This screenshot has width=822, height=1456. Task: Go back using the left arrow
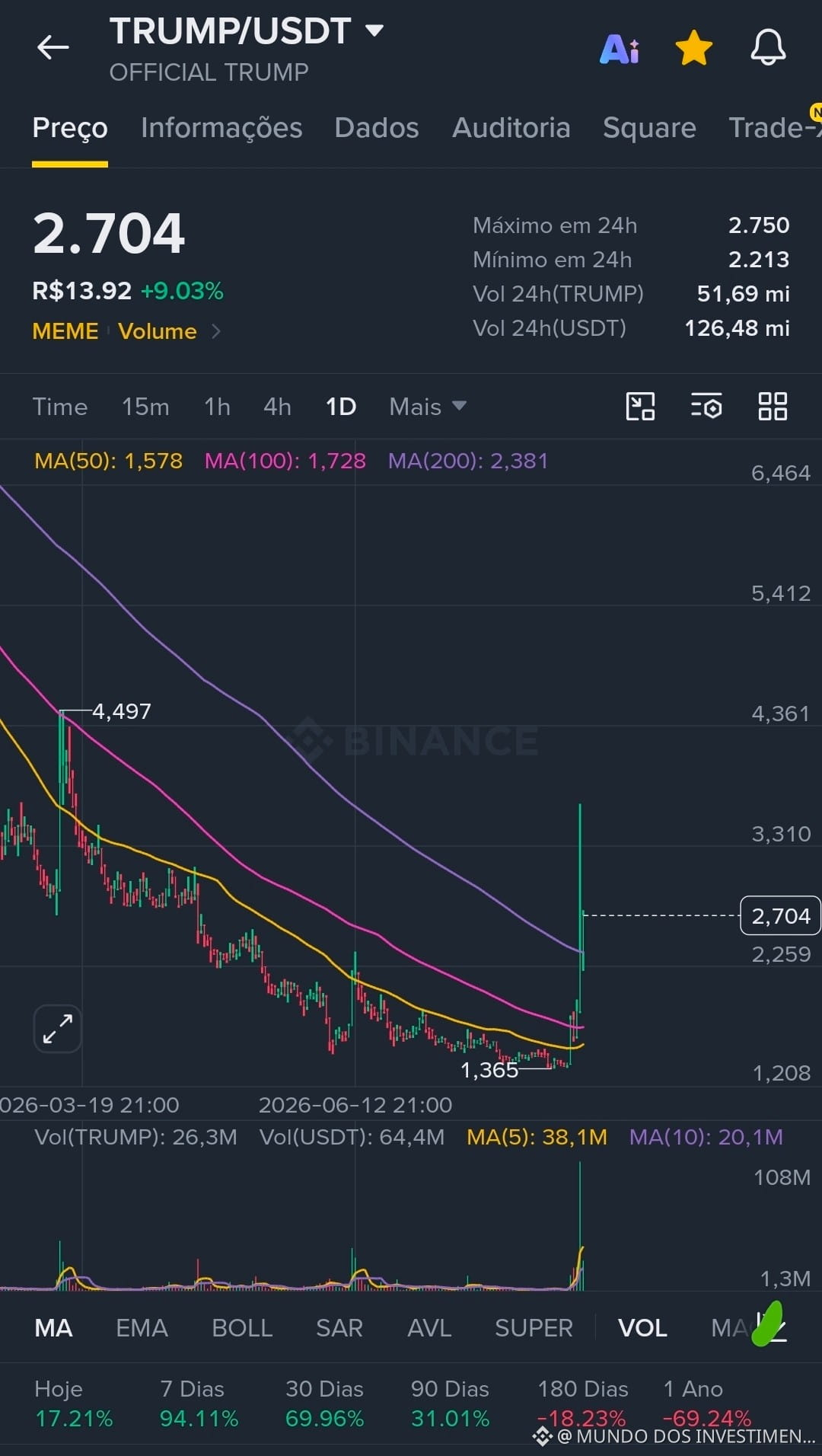point(53,47)
